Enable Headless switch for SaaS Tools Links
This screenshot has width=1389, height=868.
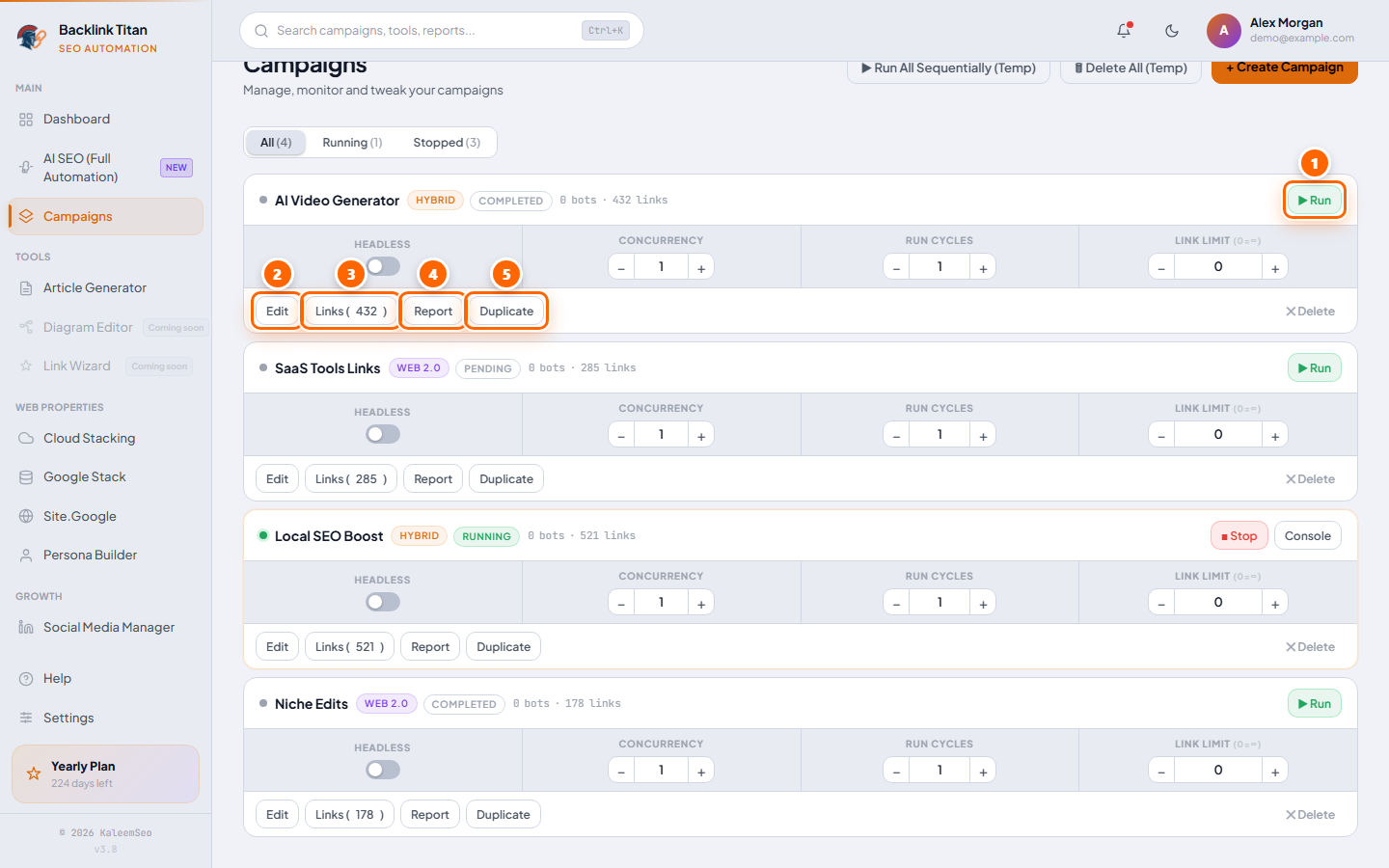coord(383,434)
